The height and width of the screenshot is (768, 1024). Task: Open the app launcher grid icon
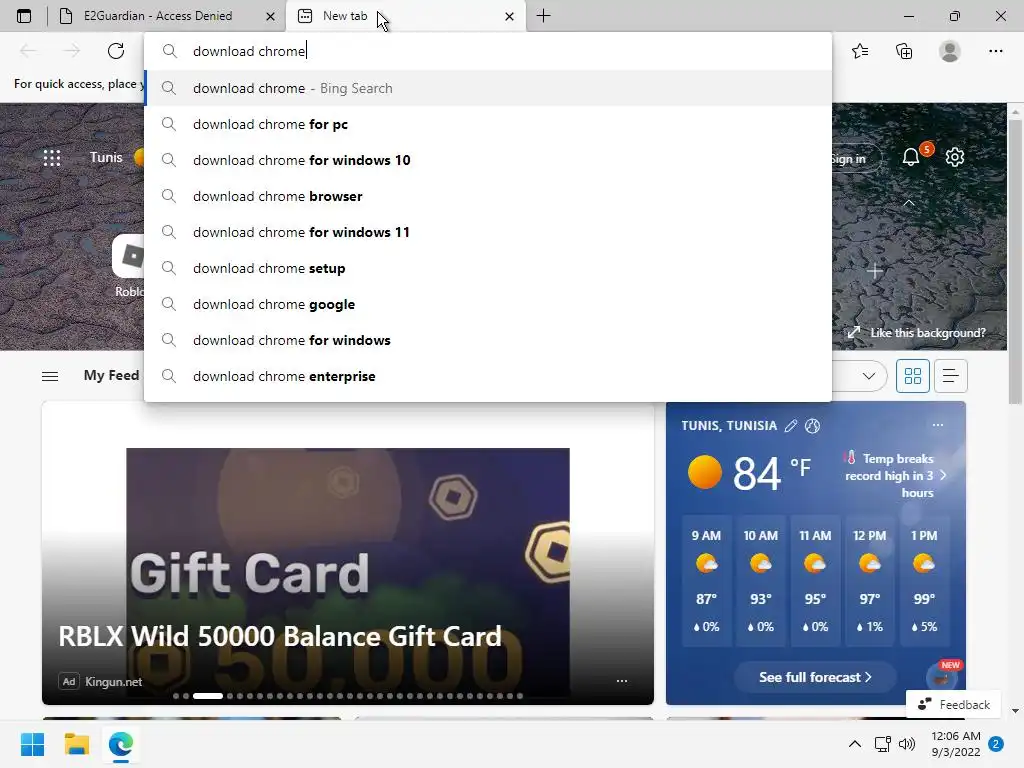52,158
